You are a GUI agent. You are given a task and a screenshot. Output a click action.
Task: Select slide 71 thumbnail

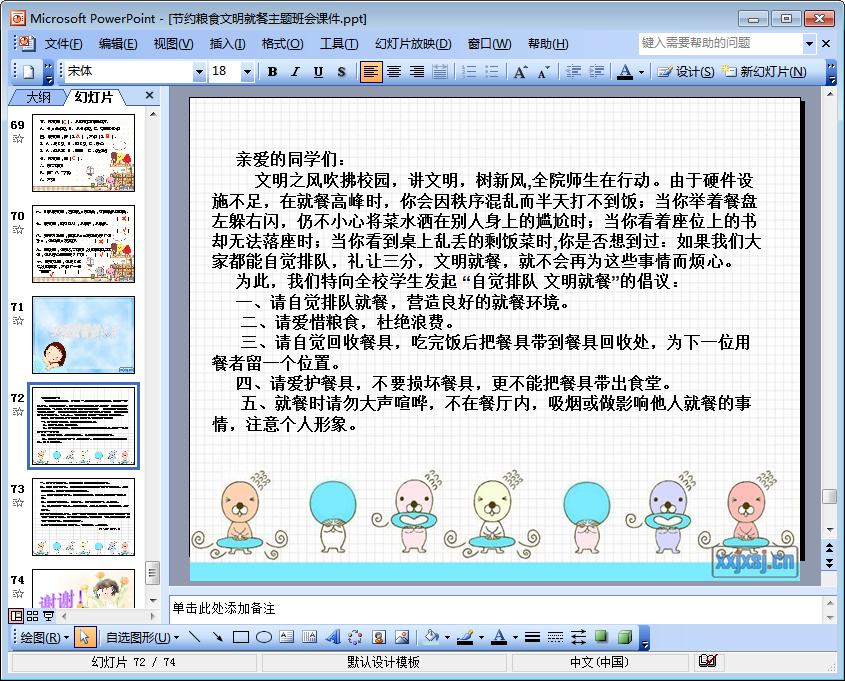click(x=83, y=334)
